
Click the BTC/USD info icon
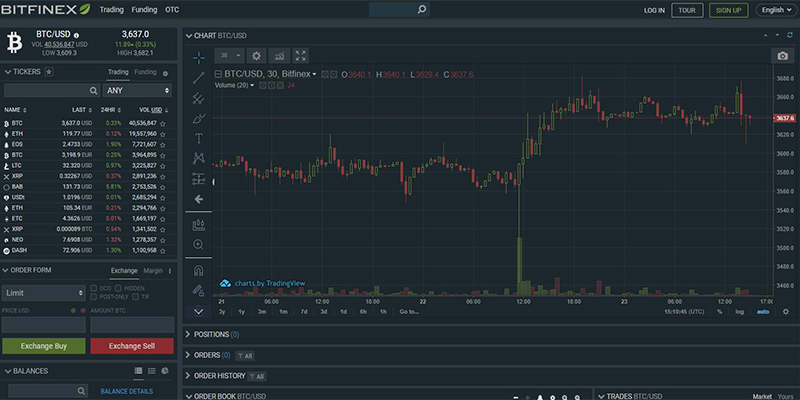(x=77, y=35)
